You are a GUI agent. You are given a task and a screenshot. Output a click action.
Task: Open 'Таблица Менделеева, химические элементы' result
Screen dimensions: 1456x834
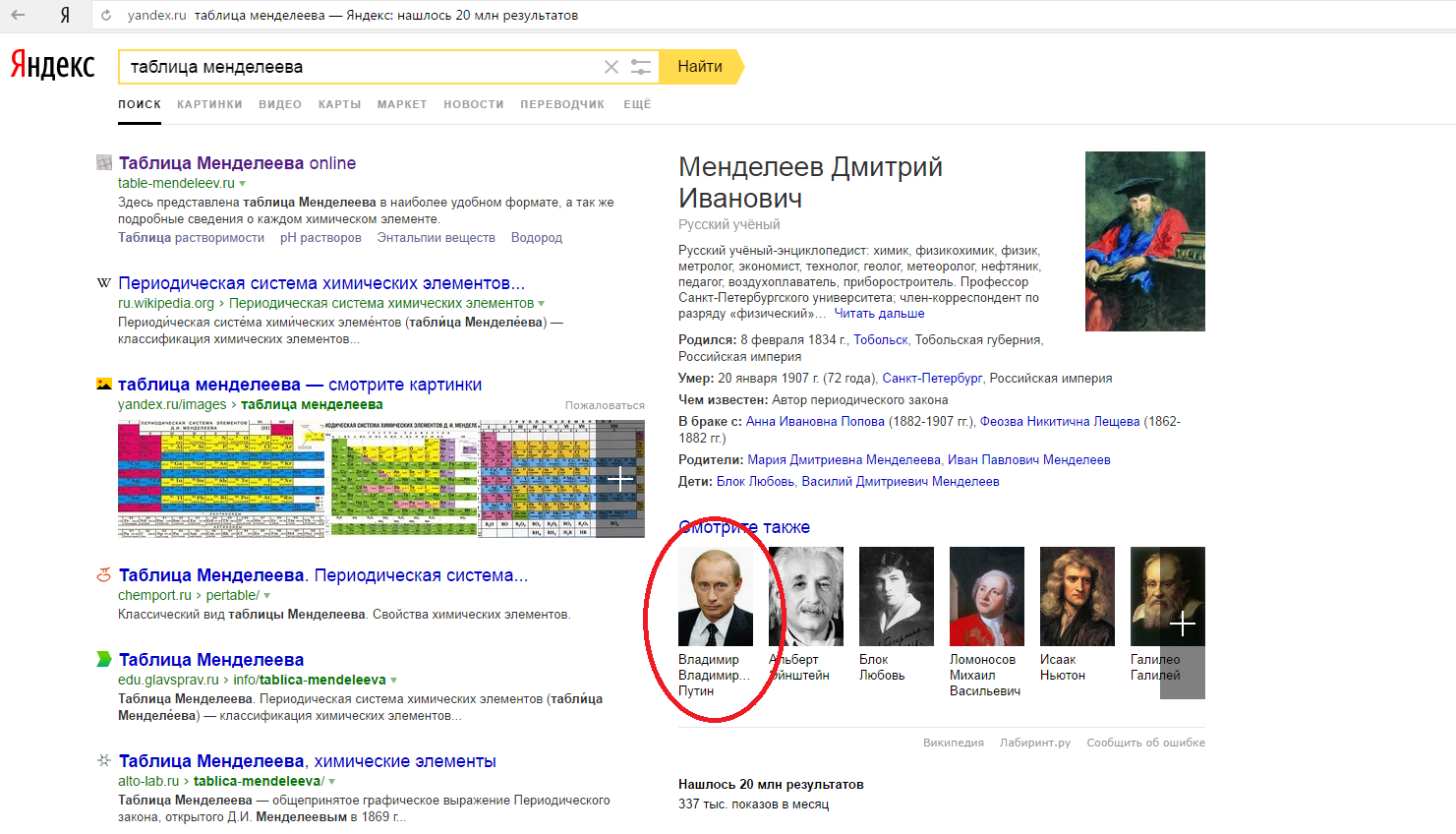(308, 761)
